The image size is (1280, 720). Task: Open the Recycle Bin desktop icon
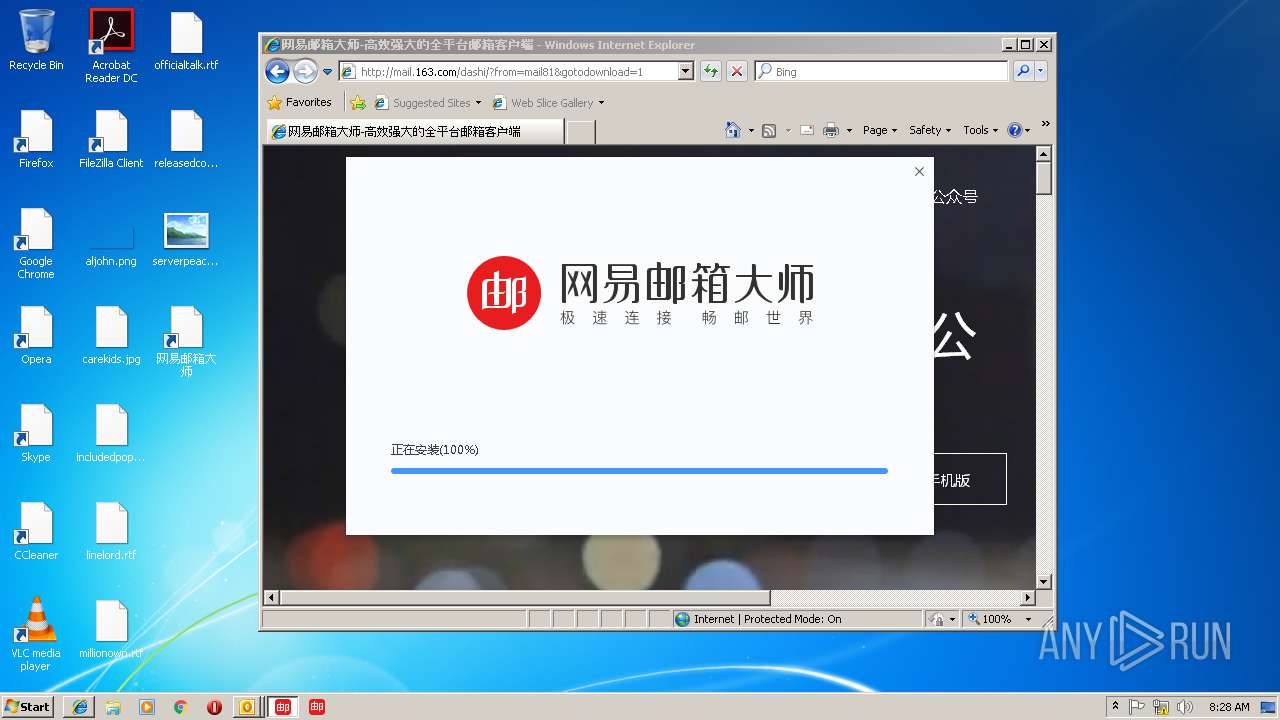pos(36,40)
